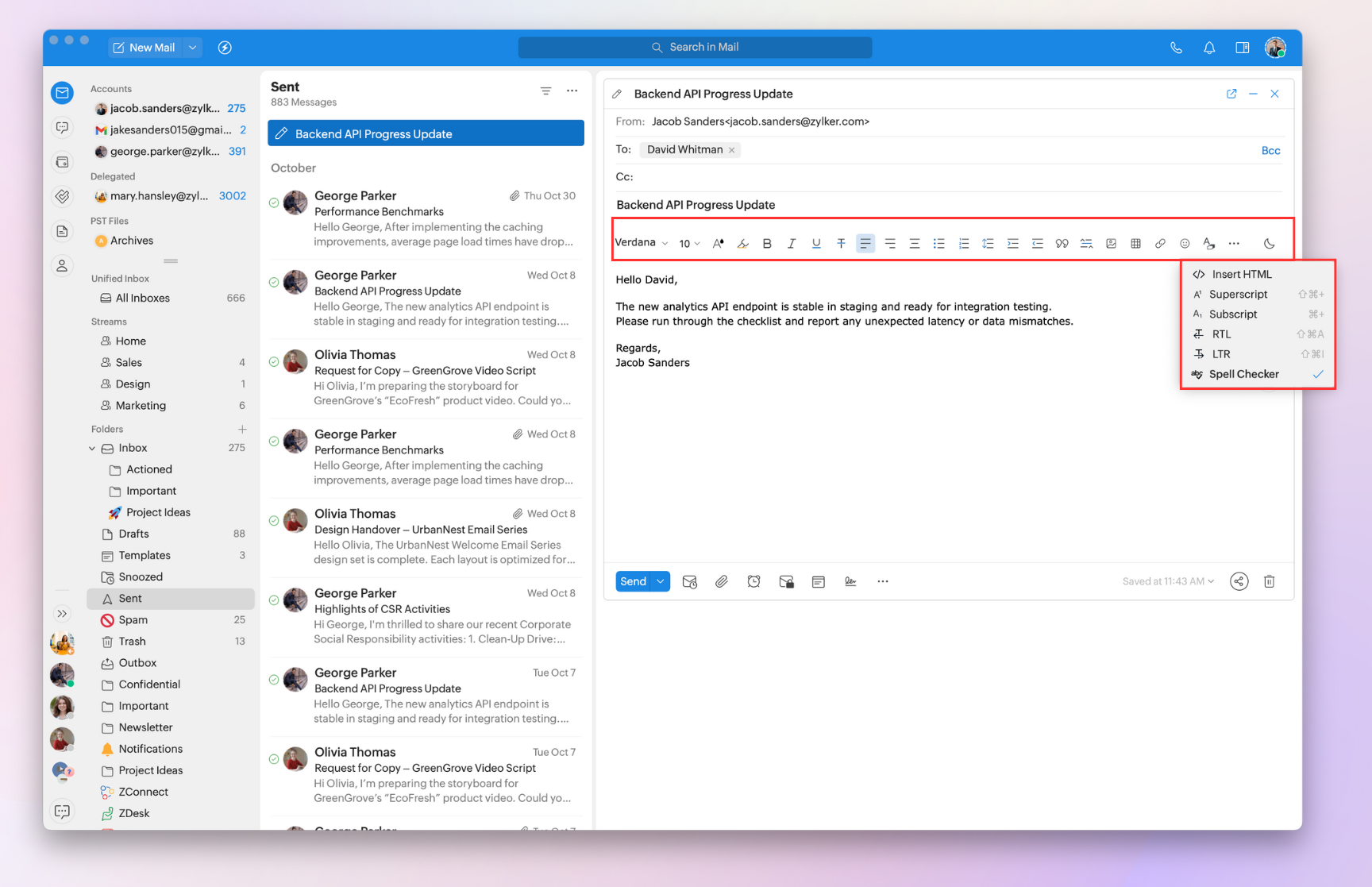Screen dimensions: 1372x887
Task: Clear text formatting
Action: click(x=1209, y=244)
